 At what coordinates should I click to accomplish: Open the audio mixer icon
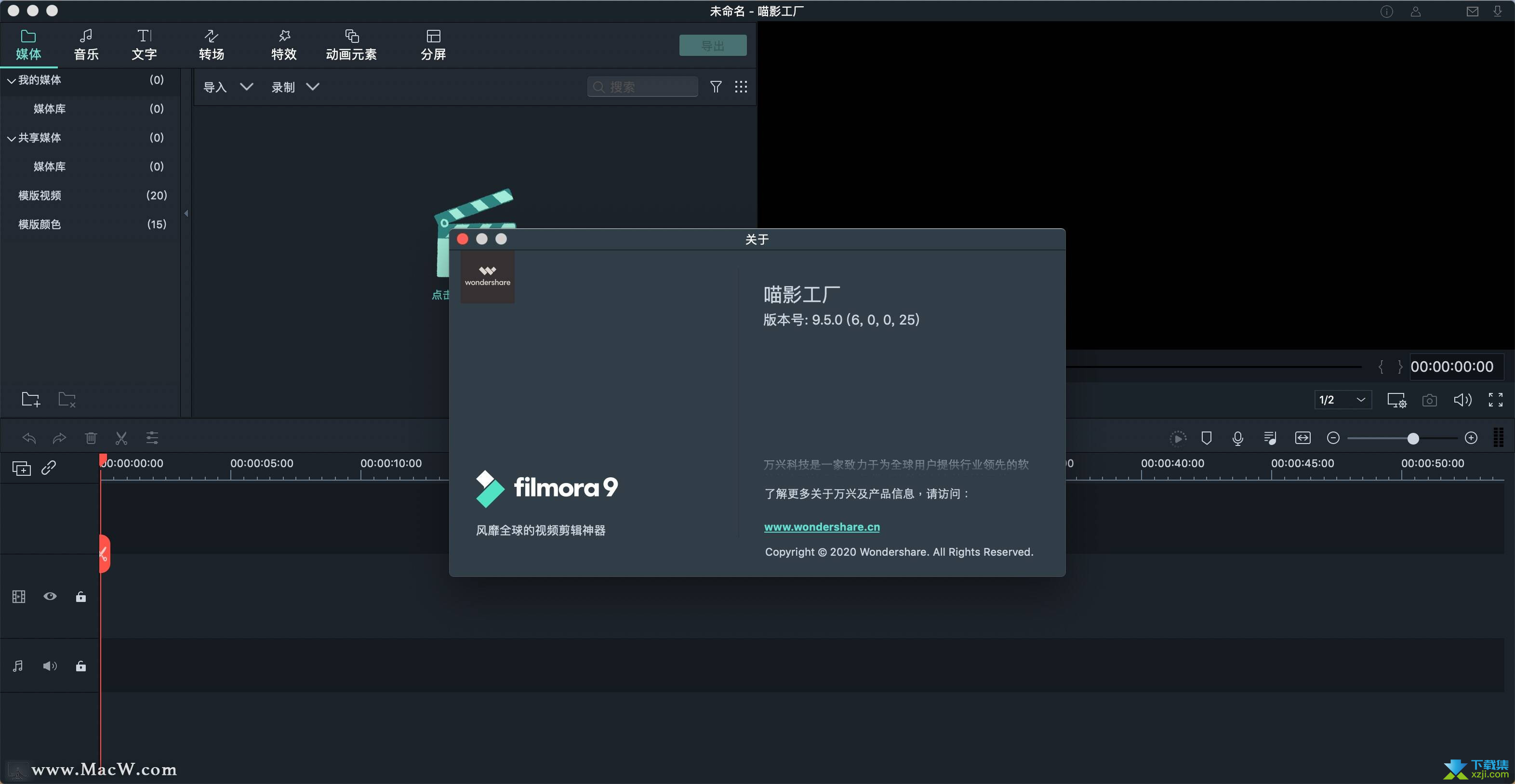tap(1270, 438)
